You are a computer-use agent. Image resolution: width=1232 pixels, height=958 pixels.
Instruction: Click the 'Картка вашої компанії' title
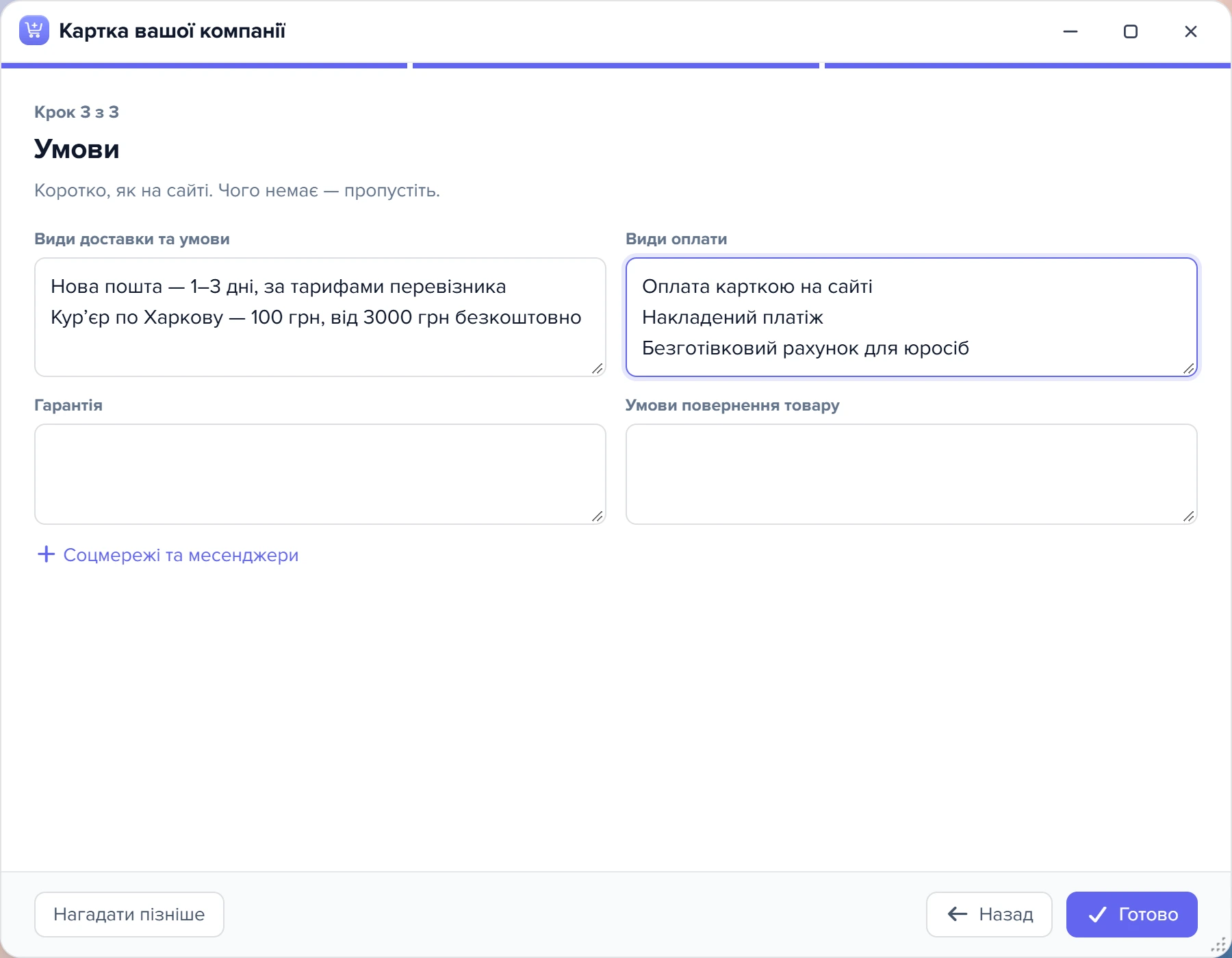(x=172, y=31)
